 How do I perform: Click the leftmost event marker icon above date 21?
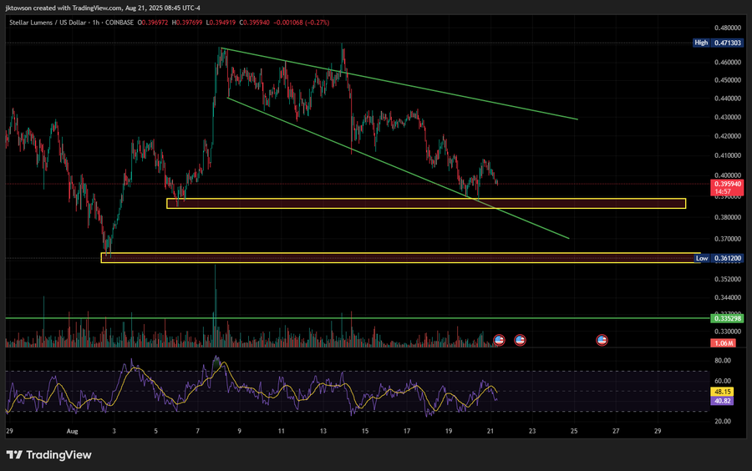point(499,340)
